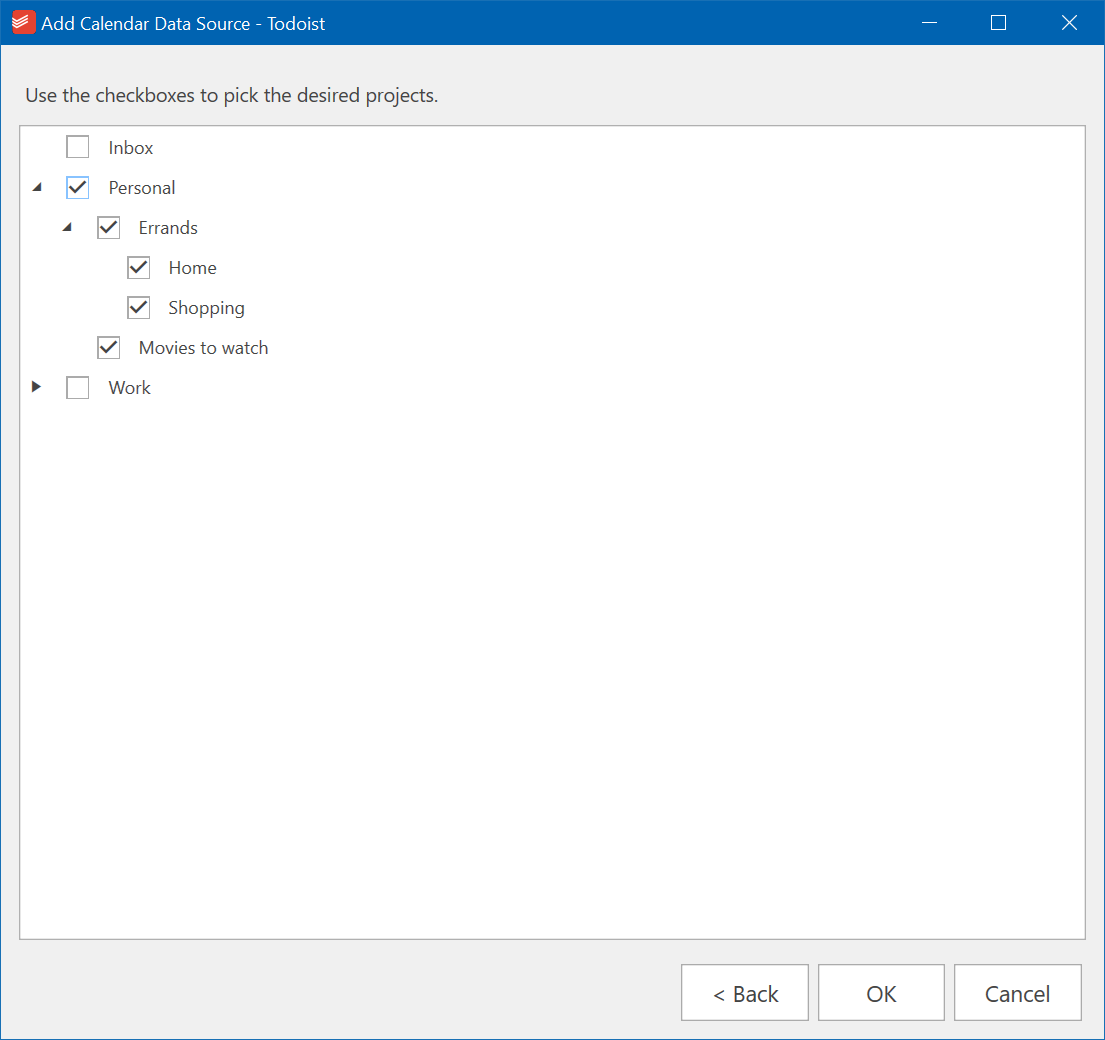The height and width of the screenshot is (1040, 1105).
Task: Uncheck the Movies to watch checkbox
Action: click(x=109, y=347)
